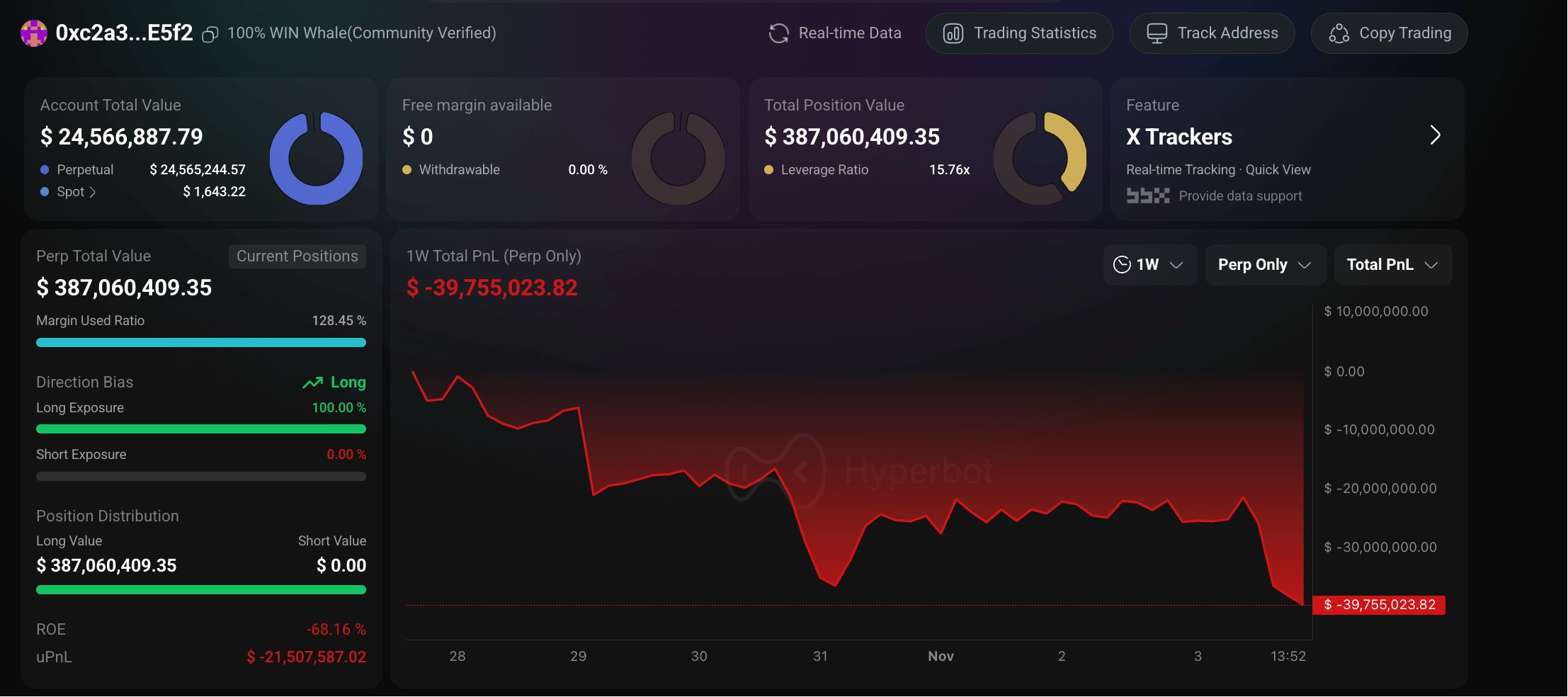Image resolution: width=1568 pixels, height=697 pixels.
Task: Open the Total PnL dropdown
Action: [1392, 264]
